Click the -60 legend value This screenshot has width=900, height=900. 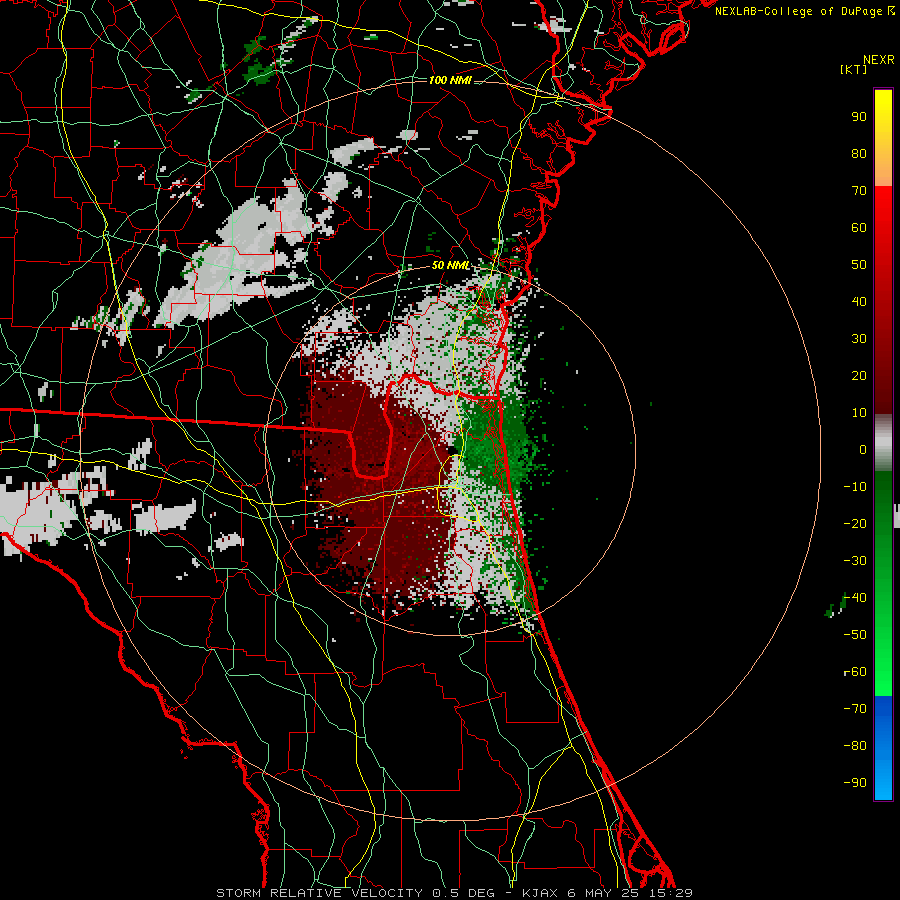[855, 672]
